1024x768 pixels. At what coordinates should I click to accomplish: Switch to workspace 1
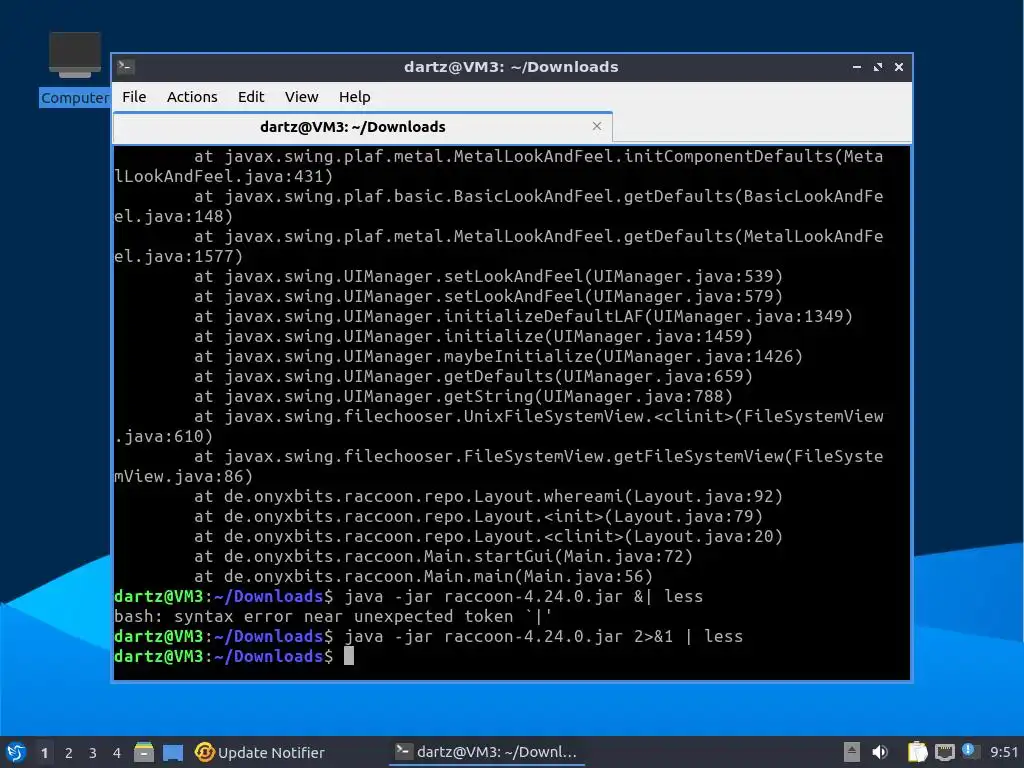click(44, 753)
